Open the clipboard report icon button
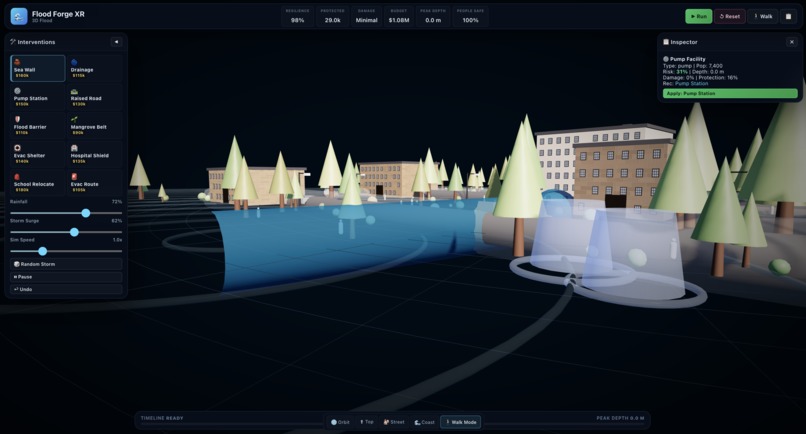Image resolution: width=806 pixels, height=434 pixels. 788,16
